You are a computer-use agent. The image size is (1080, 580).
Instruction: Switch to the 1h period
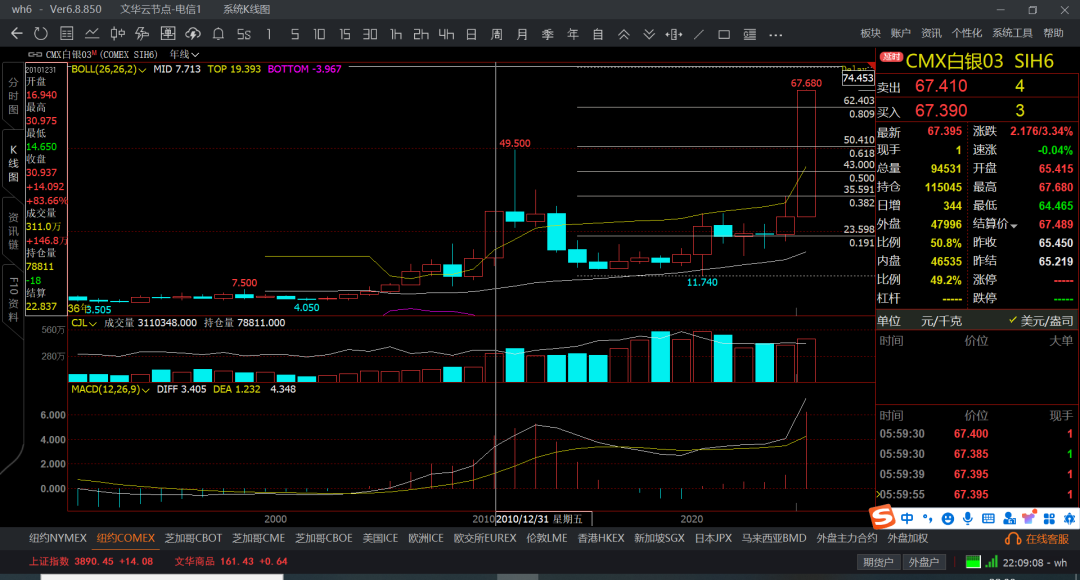click(x=396, y=34)
